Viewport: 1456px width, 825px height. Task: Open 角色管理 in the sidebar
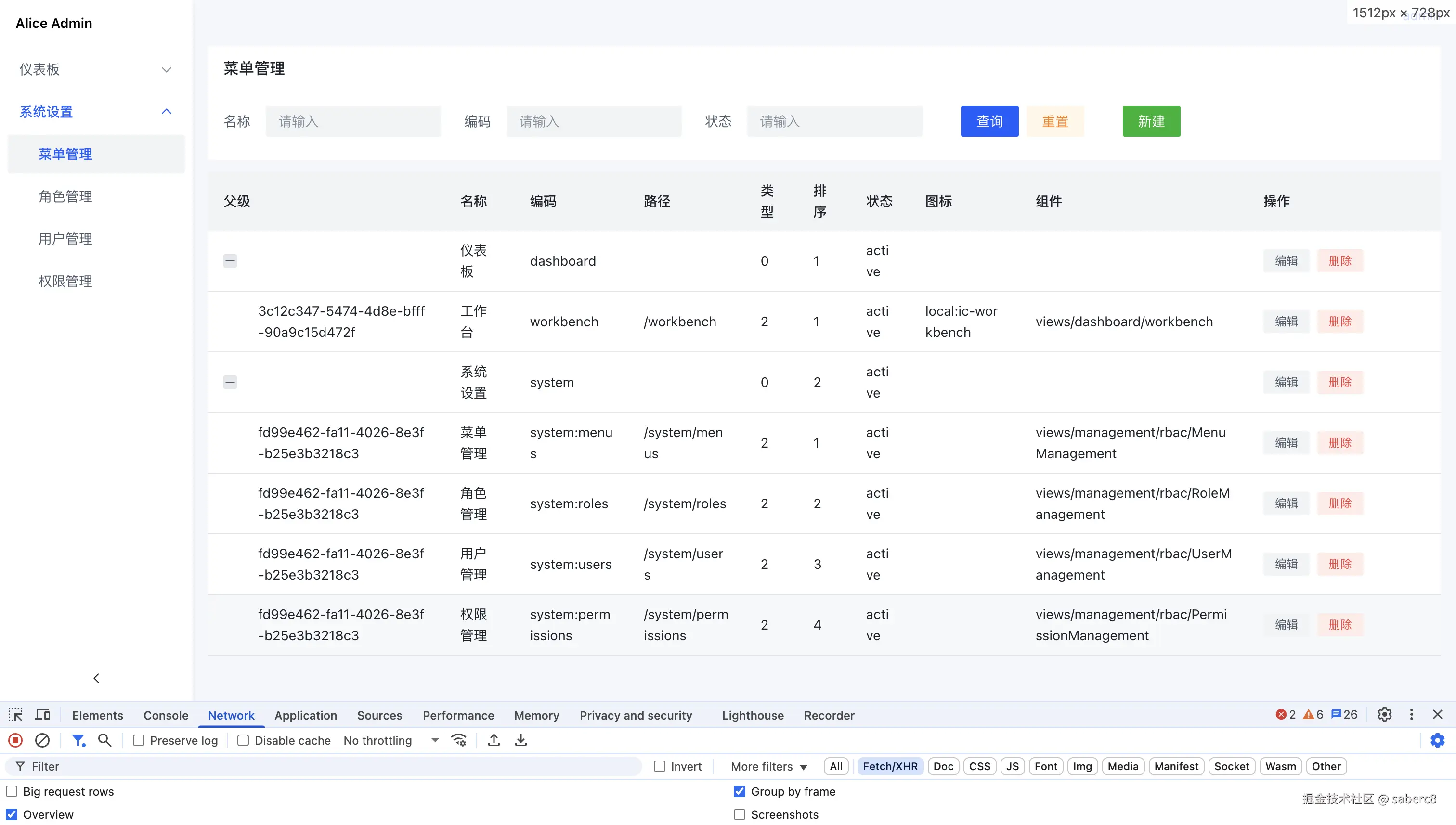pos(65,196)
